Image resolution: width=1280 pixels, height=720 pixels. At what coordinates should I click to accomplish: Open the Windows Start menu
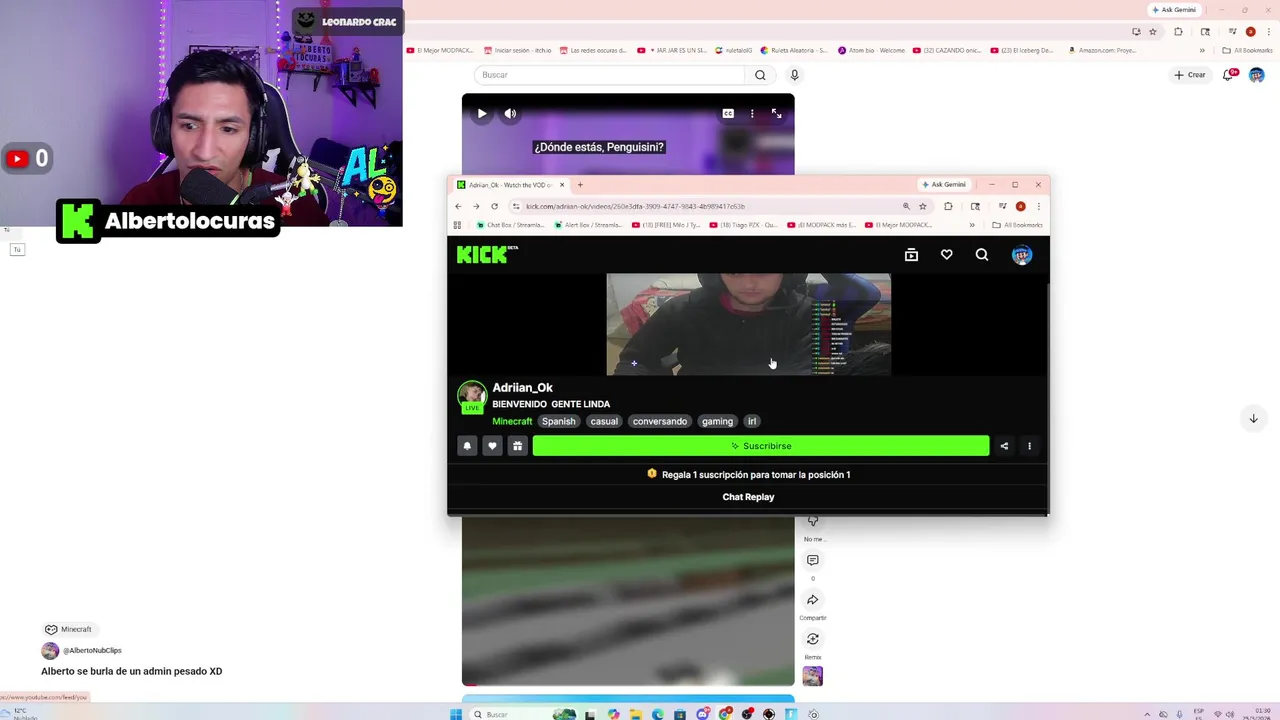pos(456,714)
